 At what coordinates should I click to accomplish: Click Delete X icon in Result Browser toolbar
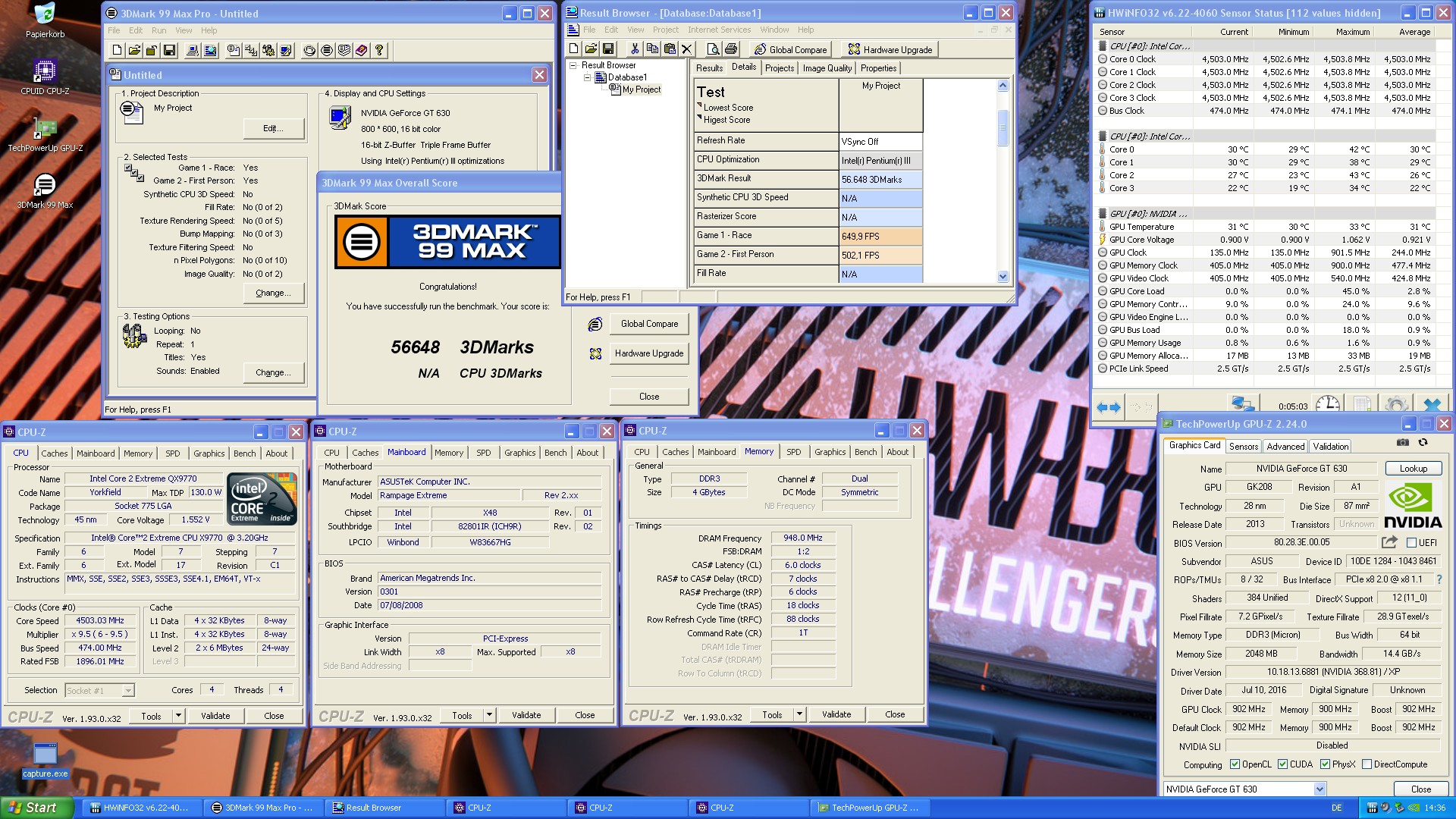point(687,49)
